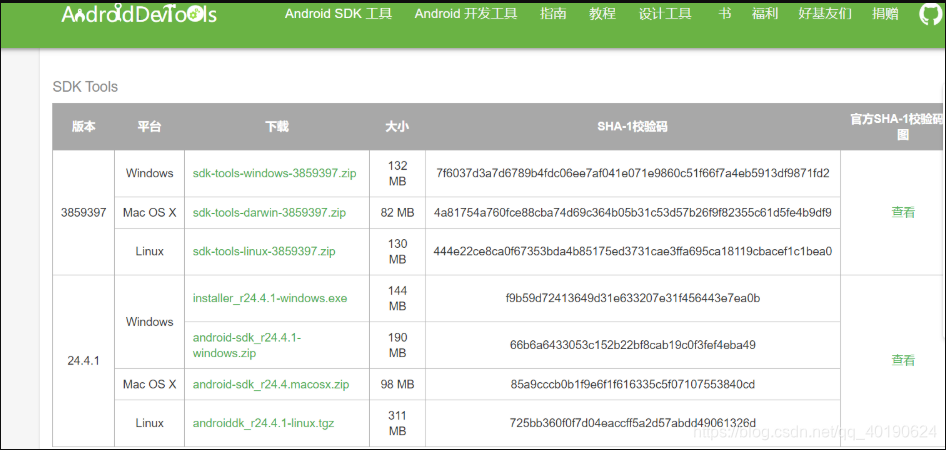Download sdk-tools-windows-3859397.zip

point(275,174)
